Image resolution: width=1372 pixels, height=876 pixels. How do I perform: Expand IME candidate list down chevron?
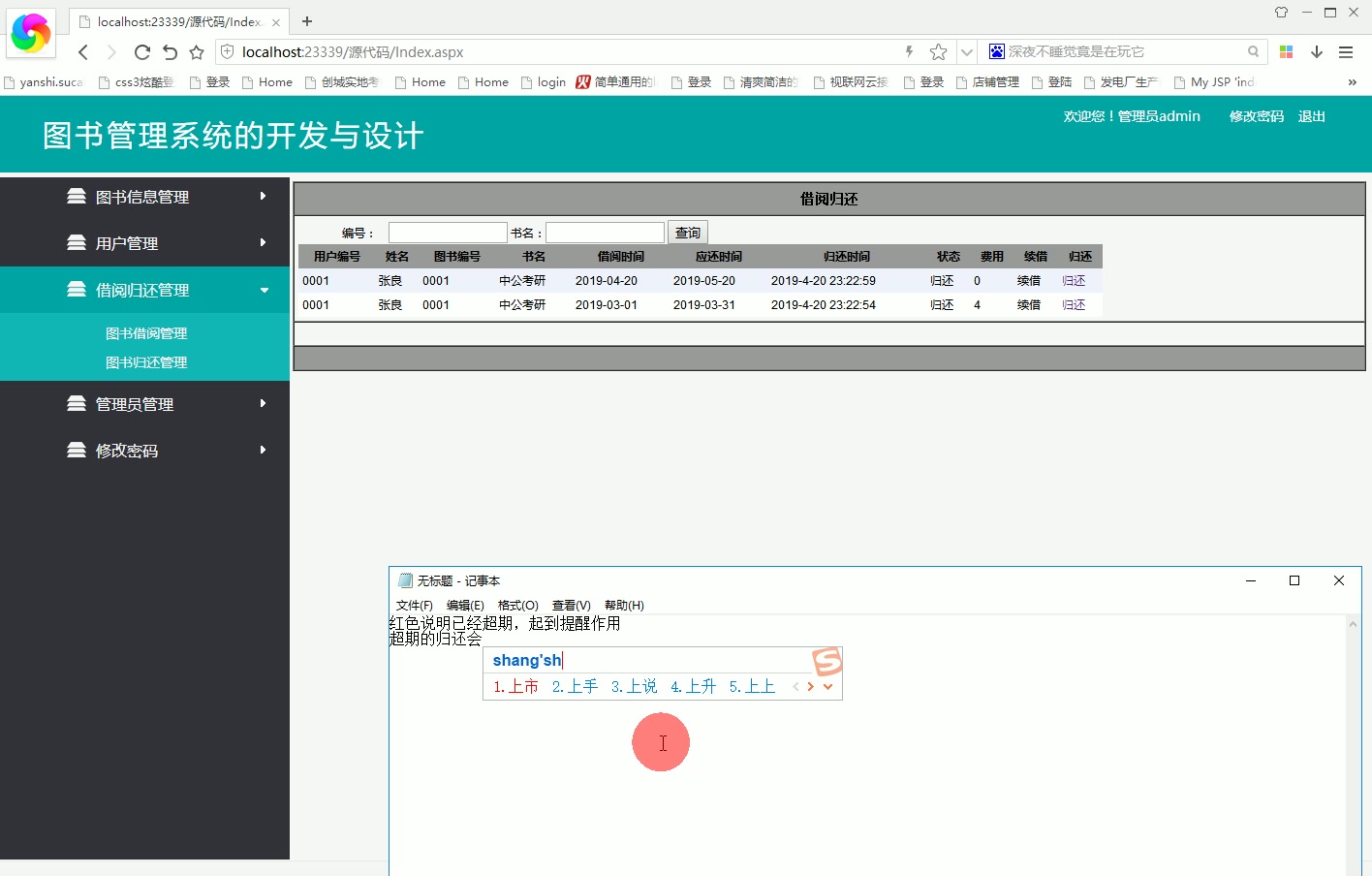(x=828, y=686)
